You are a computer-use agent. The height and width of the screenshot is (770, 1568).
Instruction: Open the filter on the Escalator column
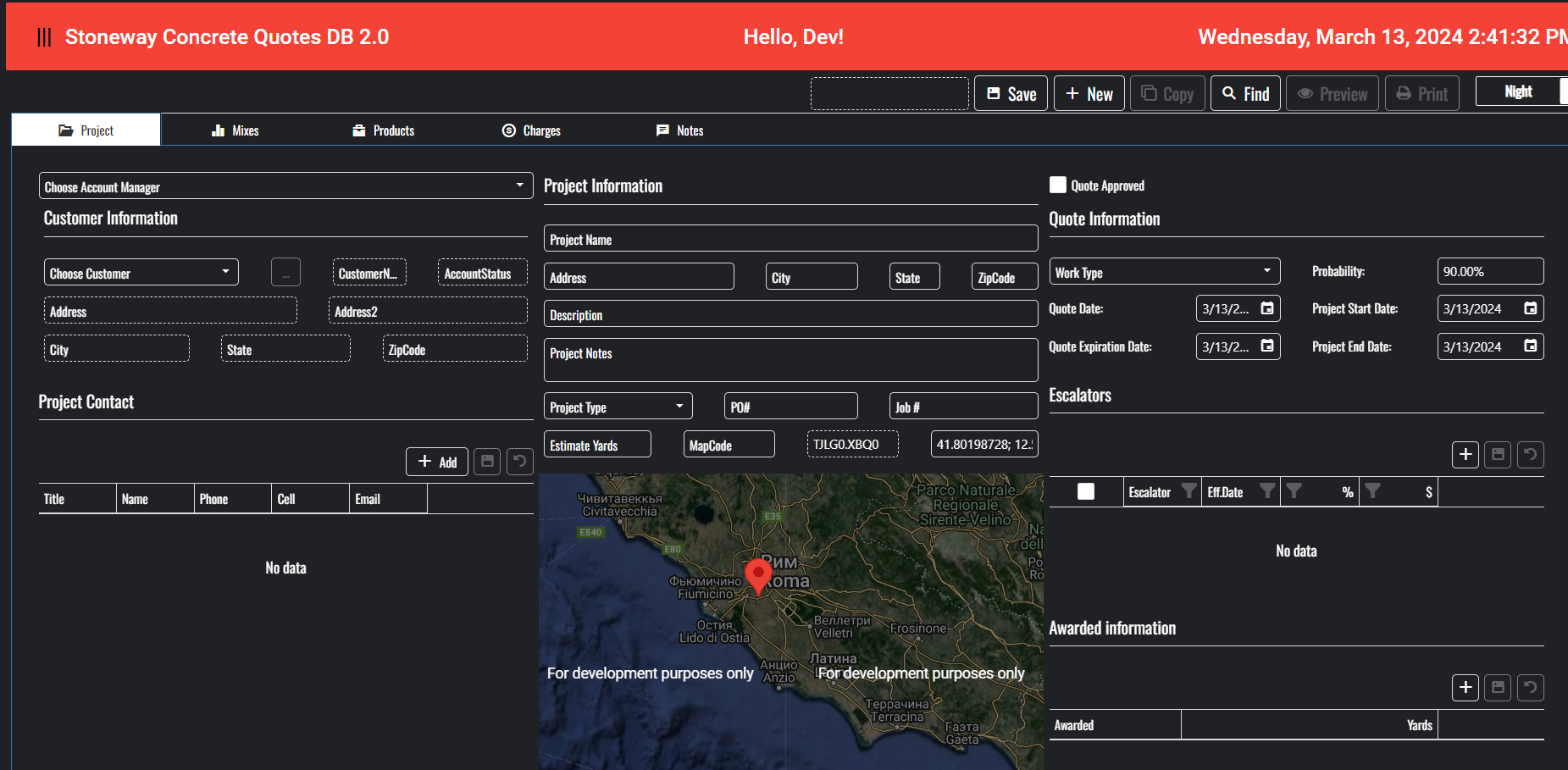point(1188,491)
